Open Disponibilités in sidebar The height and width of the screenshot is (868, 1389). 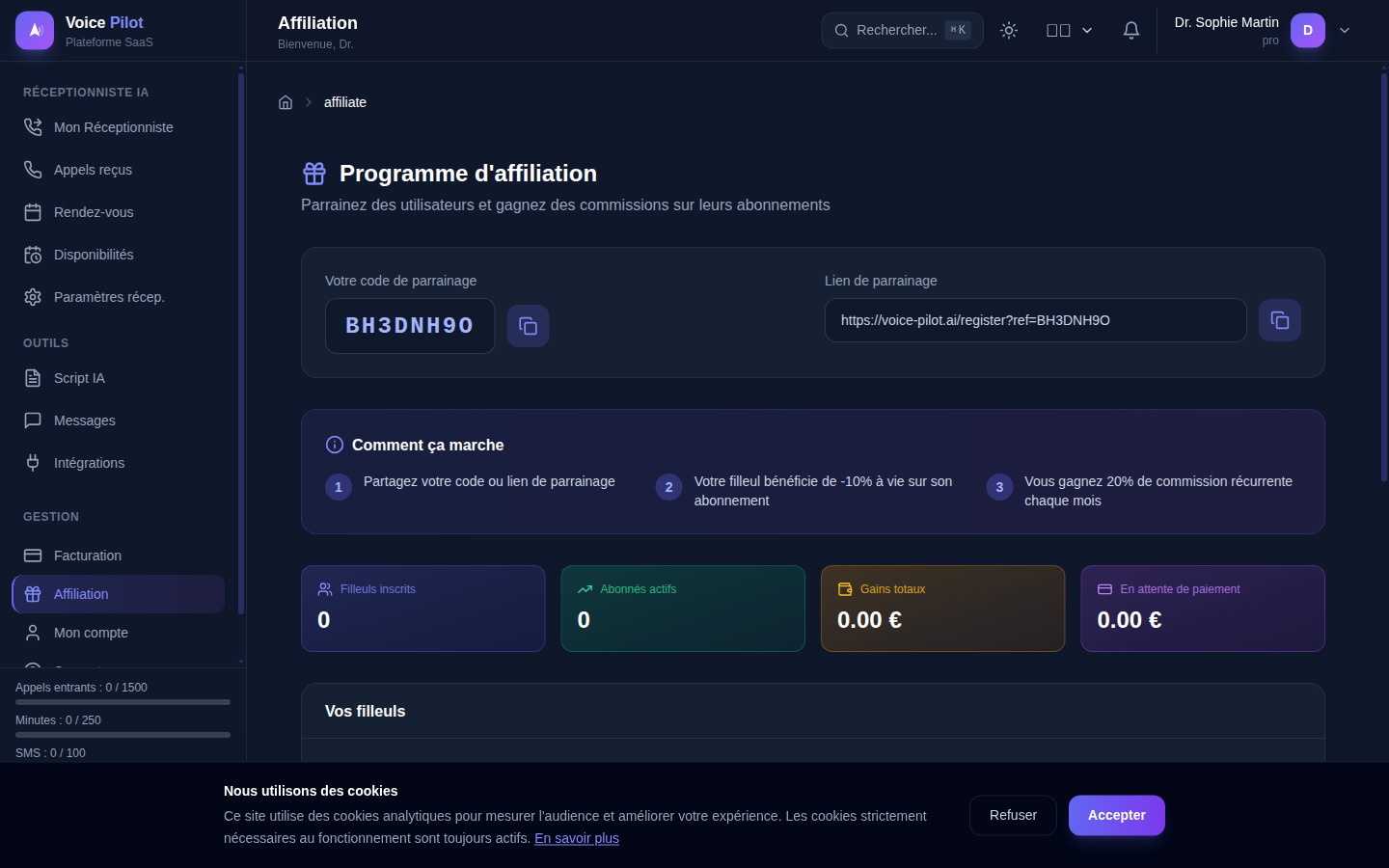click(118, 255)
